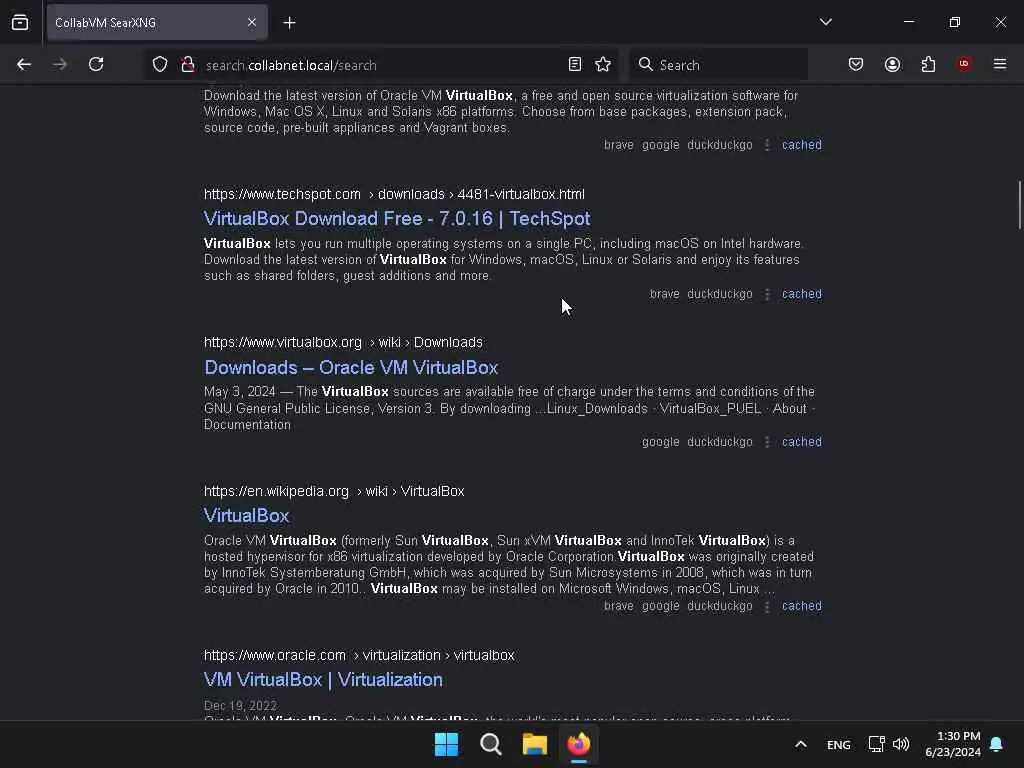The height and width of the screenshot is (768, 1024).
Task: Open the Extensions puzzle icon
Action: pos(928,65)
